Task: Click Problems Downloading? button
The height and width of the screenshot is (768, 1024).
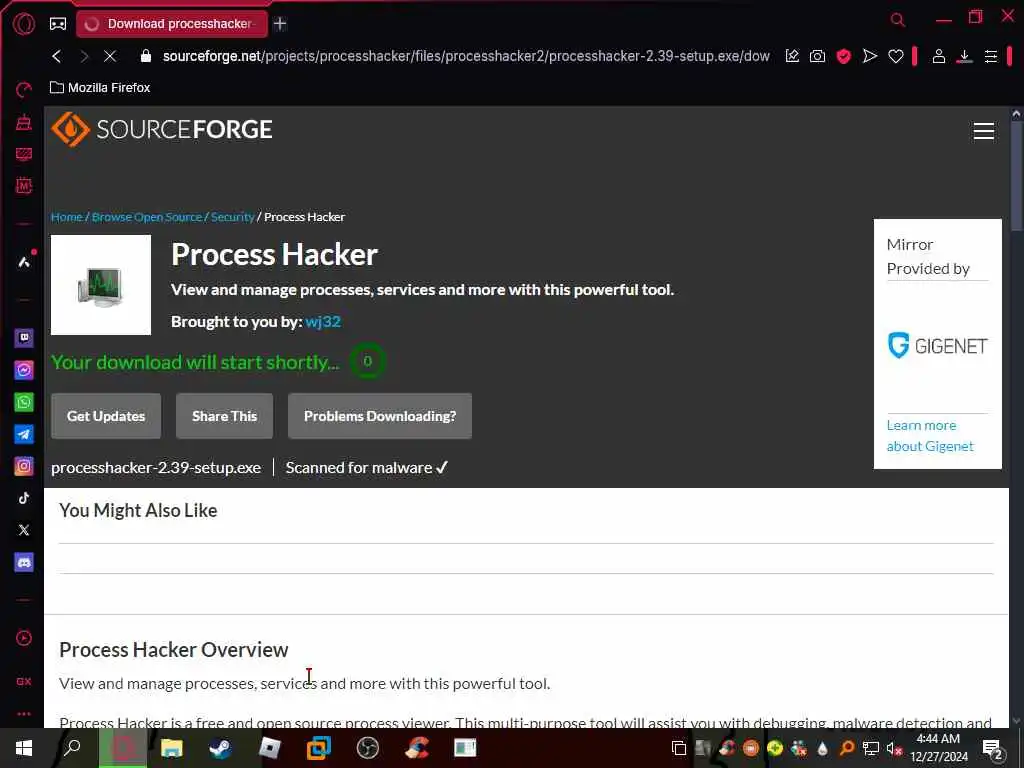Action: 379,416
